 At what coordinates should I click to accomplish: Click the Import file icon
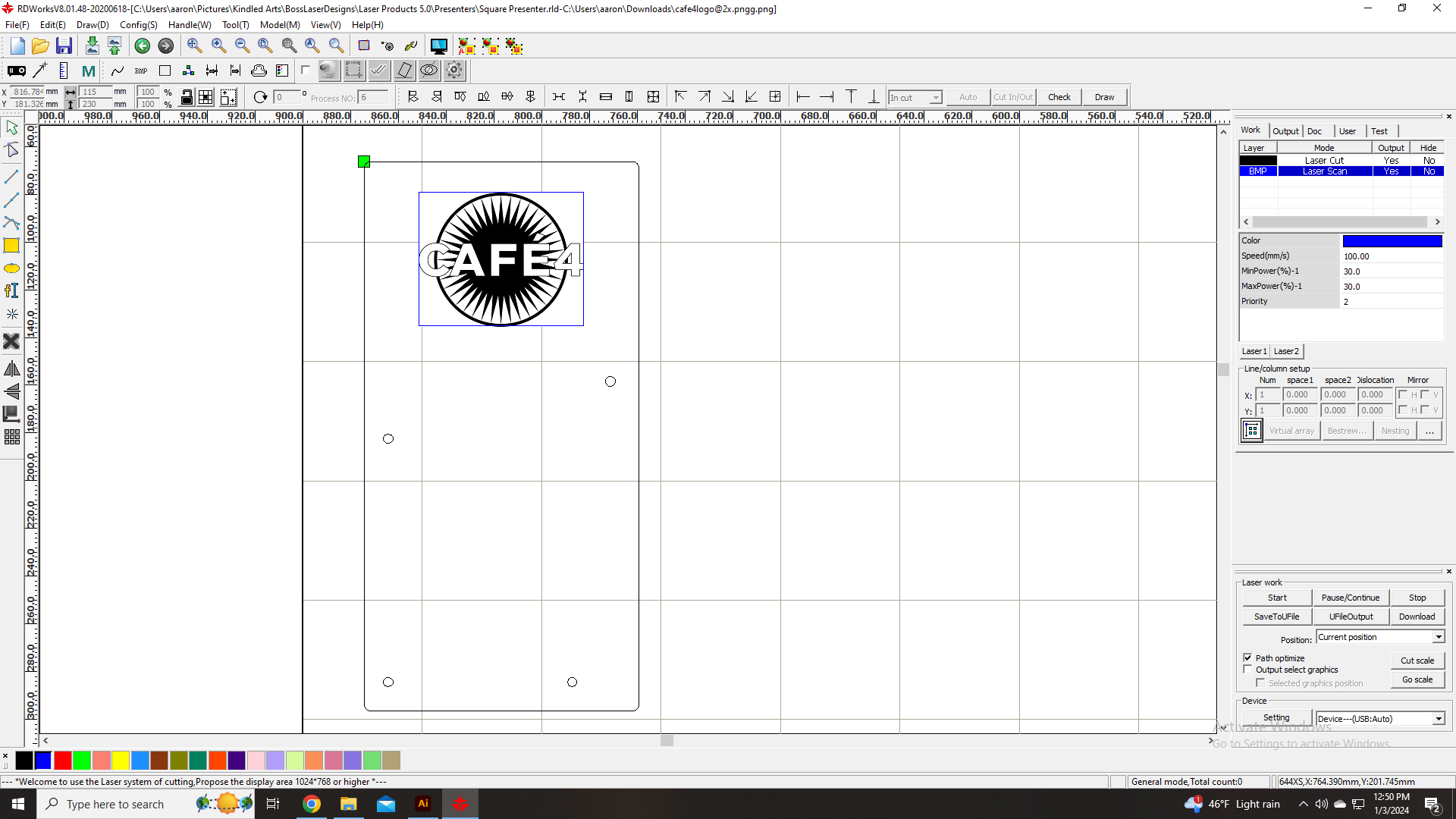coord(92,46)
